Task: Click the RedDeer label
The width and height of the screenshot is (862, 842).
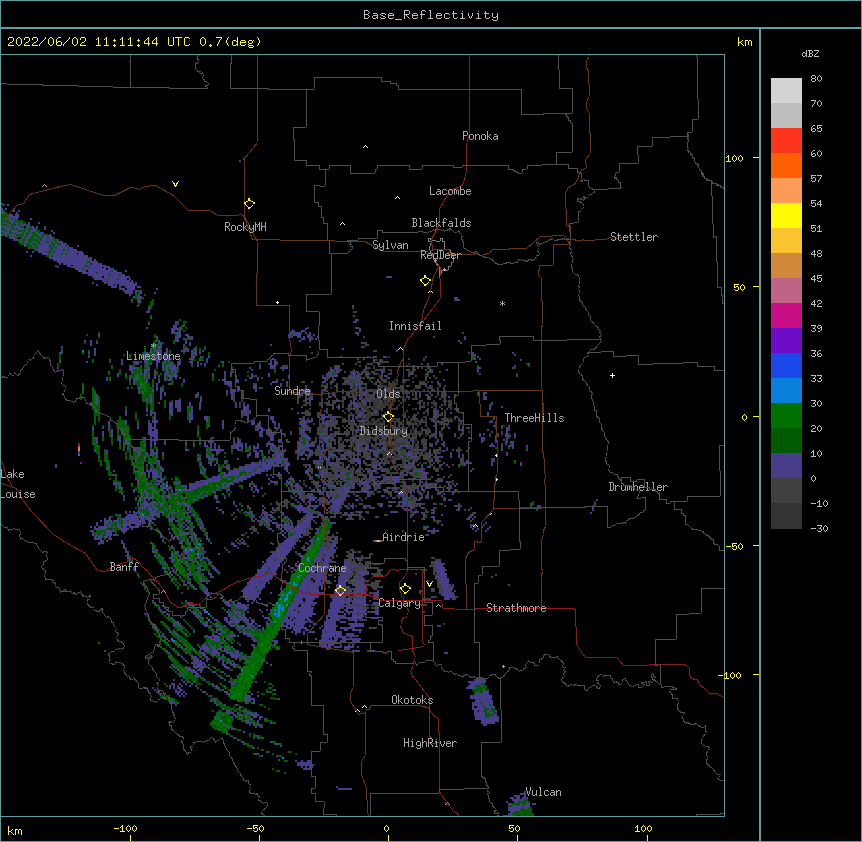Action: [440, 255]
